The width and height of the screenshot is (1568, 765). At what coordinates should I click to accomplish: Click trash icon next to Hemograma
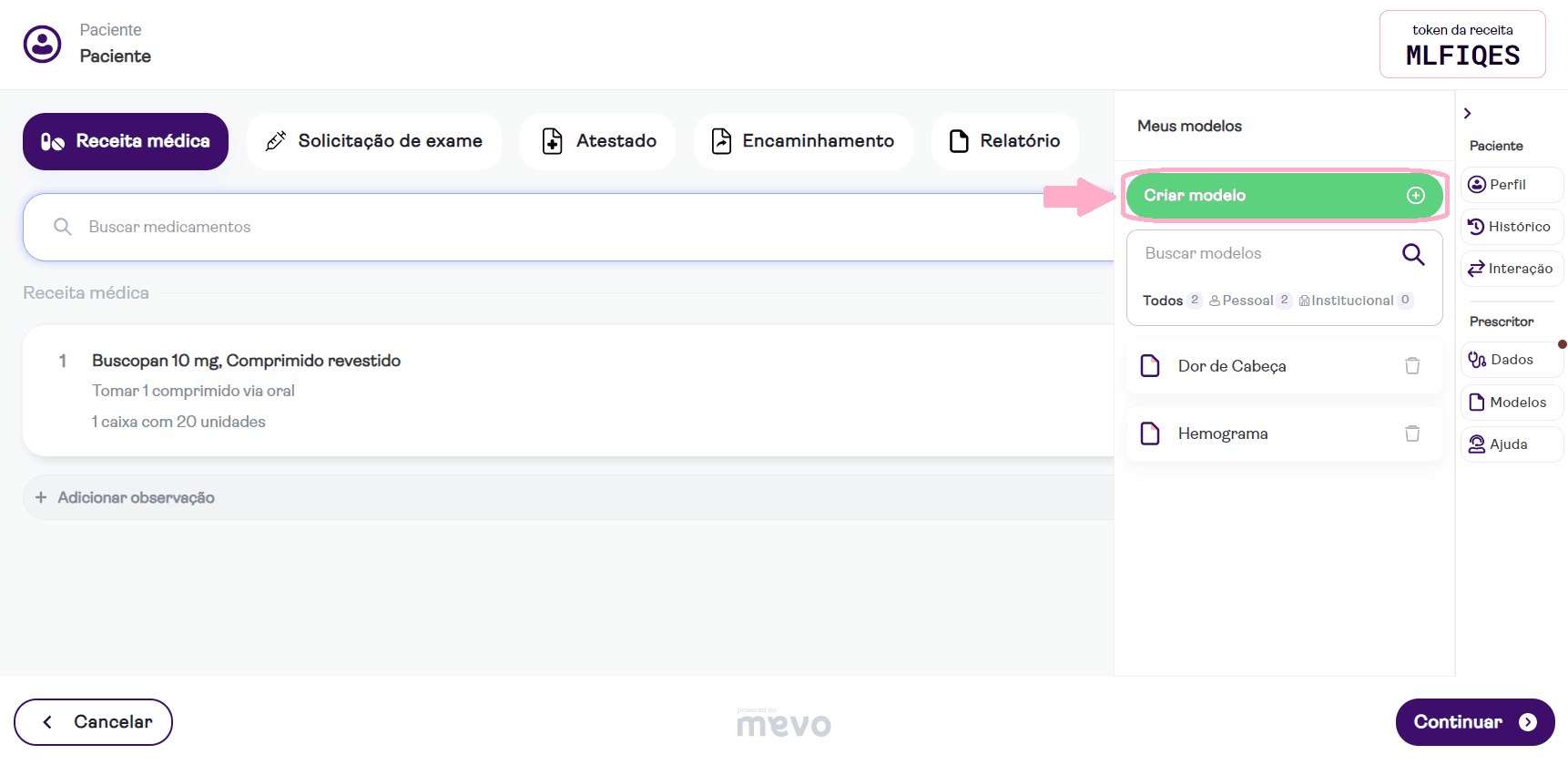[1412, 433]
